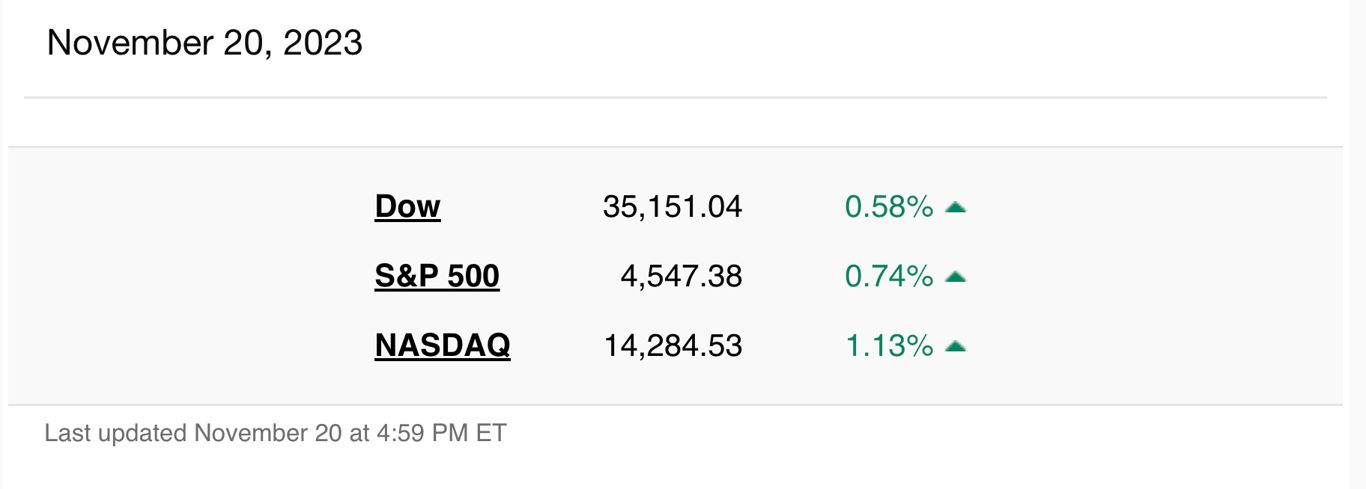Click the divider line below the date heading
This screenshot has height=489, width=1366.
click(x=675, y=97)
